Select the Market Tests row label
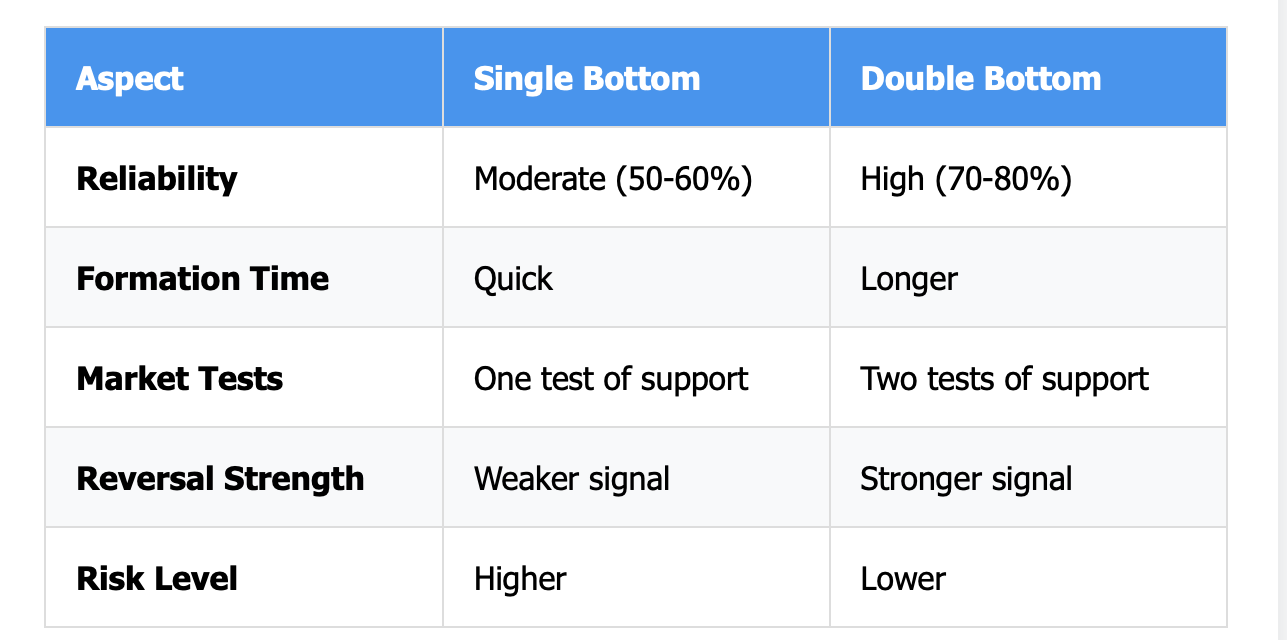Image resolution: width=1287 pixels, height=640 pixels. (180, 378)
